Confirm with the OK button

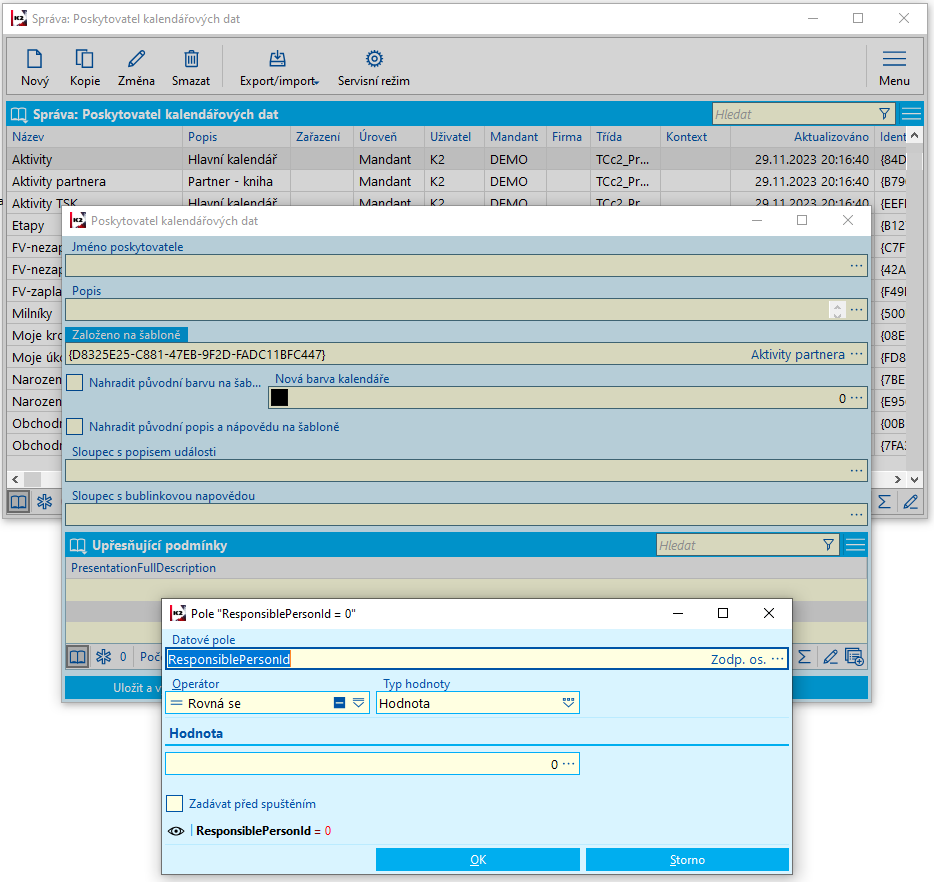(x=478, y=860)
